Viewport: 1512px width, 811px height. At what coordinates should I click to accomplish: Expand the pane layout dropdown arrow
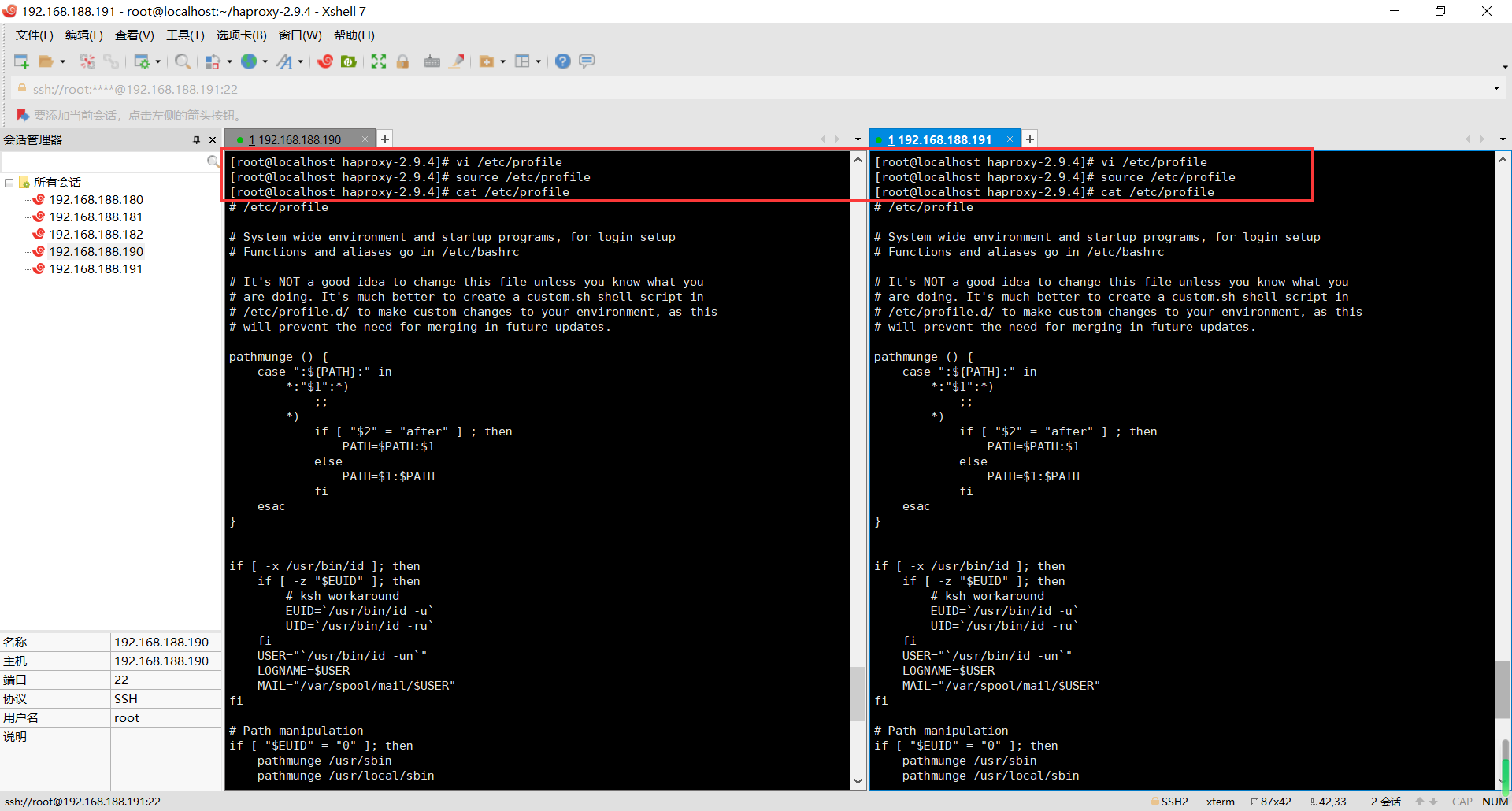pos(539,61)
